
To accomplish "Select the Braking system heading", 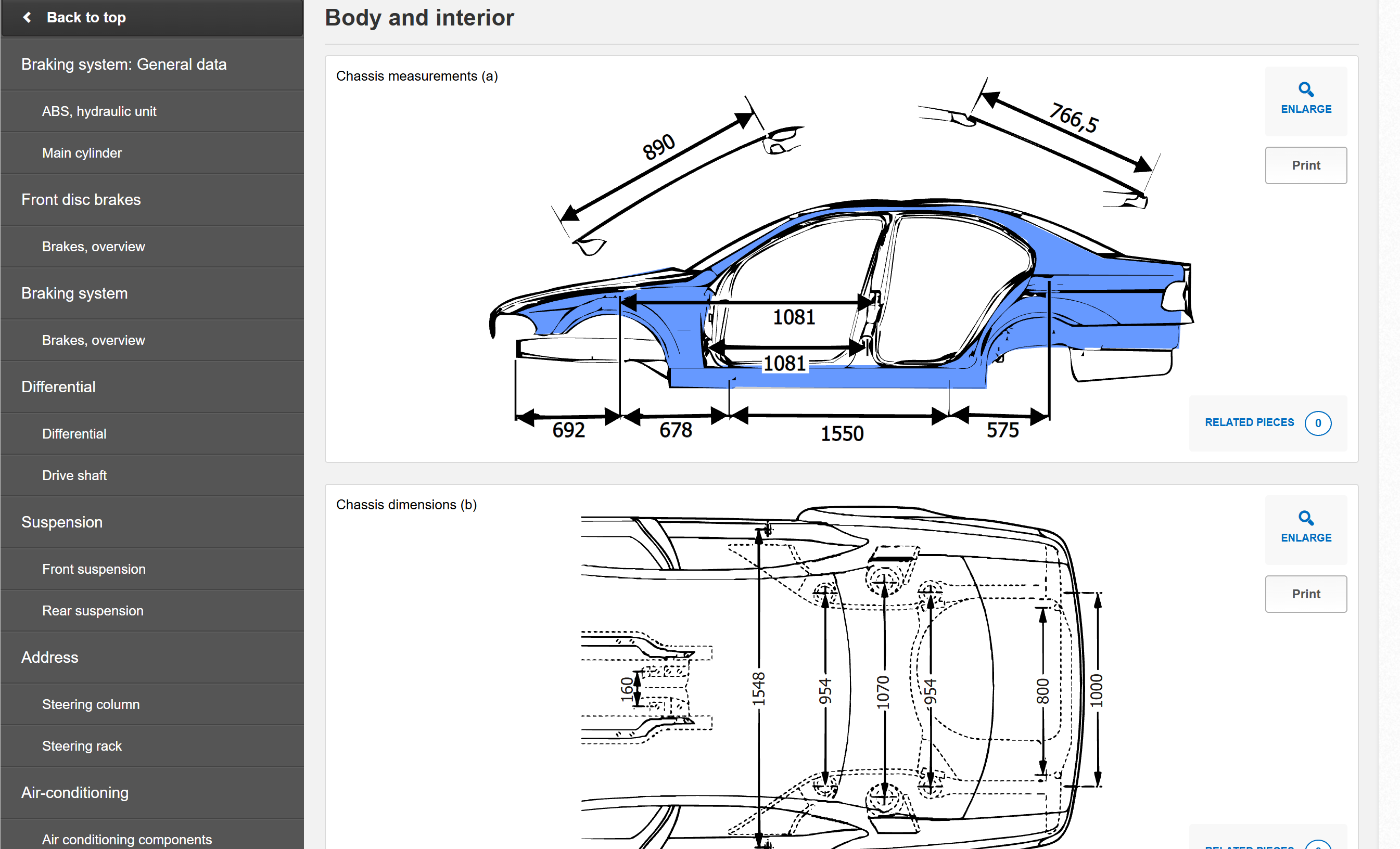I will tap(152, 293).
